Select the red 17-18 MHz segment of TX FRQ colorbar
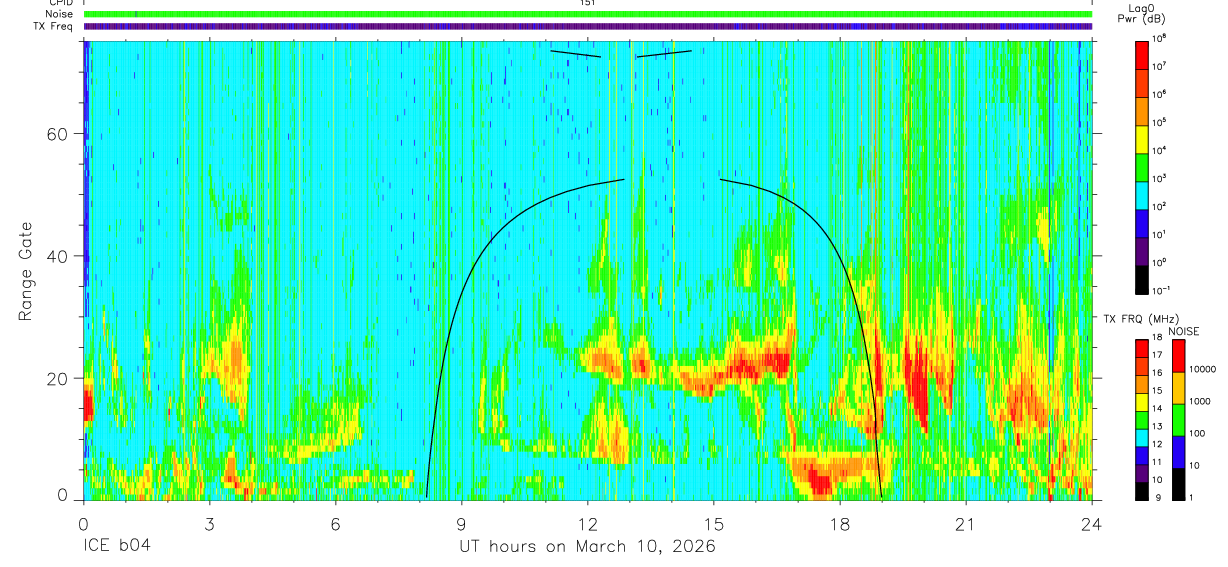This screenshot has height=567, width=1228. [x=1142, y=349]
